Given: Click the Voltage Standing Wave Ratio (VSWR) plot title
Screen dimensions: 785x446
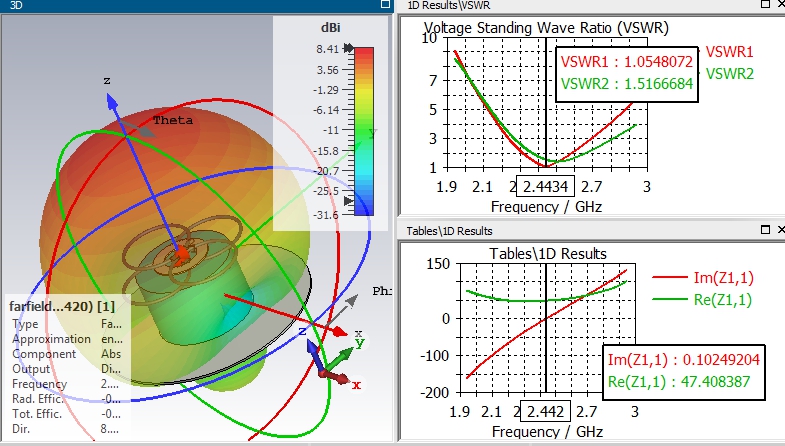Looking at the screenshot, I should tap(546, 28).
